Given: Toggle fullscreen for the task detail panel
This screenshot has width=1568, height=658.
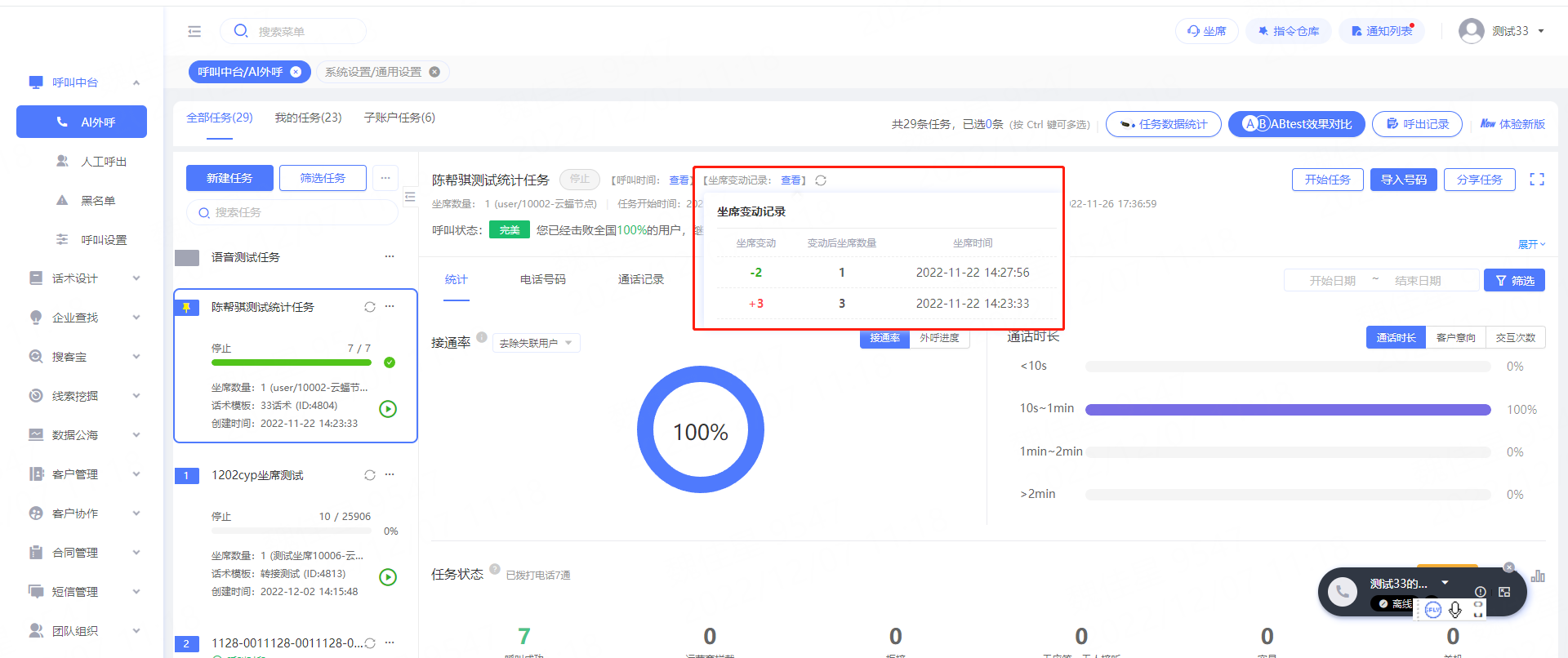Looking at the screenshot, I should [1537, 180].
